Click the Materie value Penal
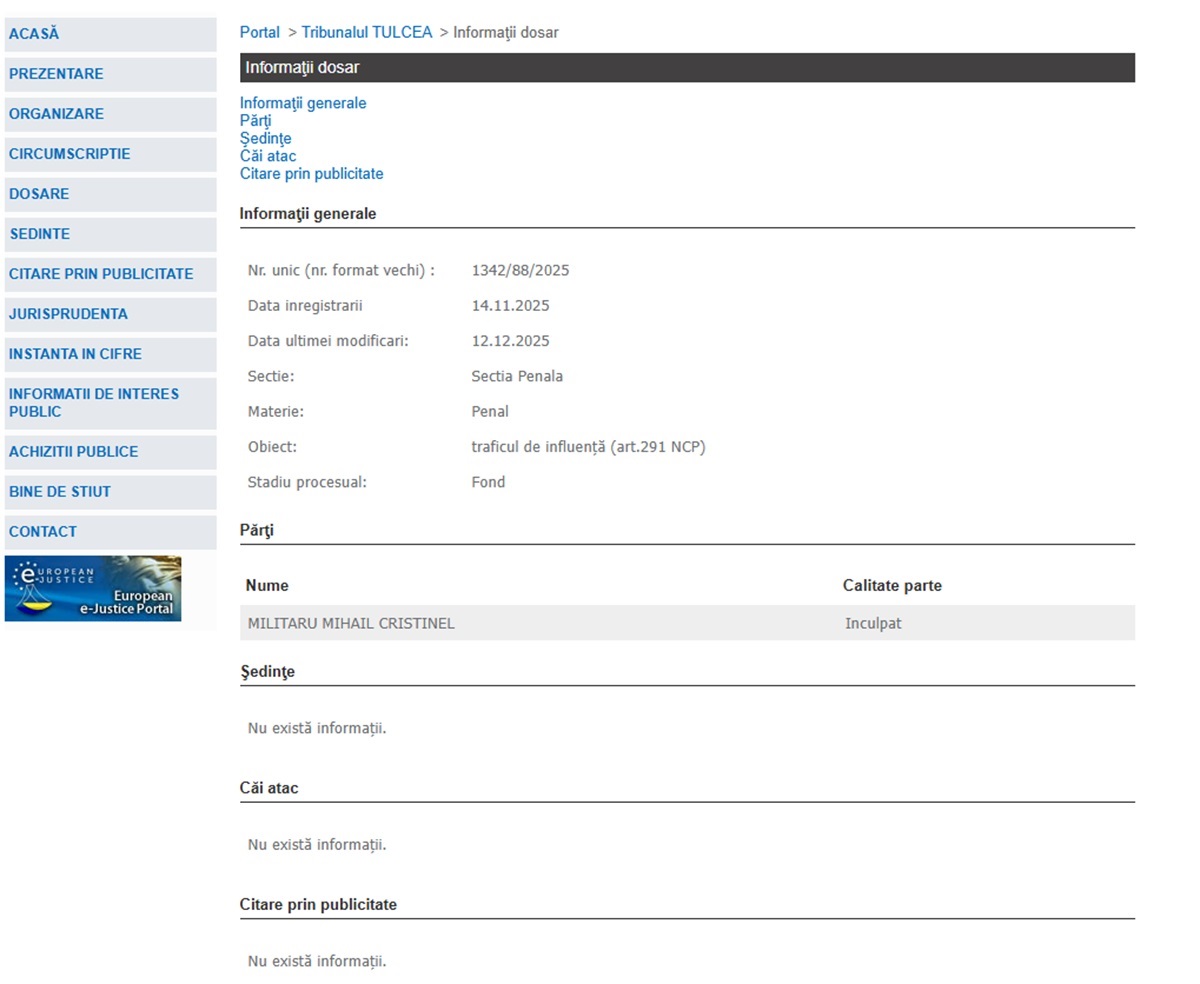 [490, 411]
